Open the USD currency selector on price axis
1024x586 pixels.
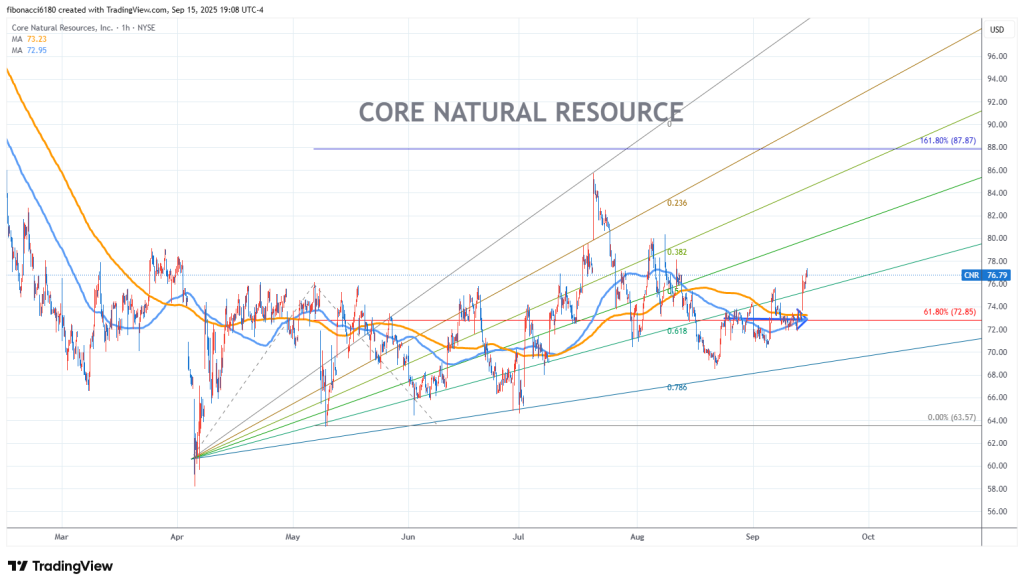point(997,29)
